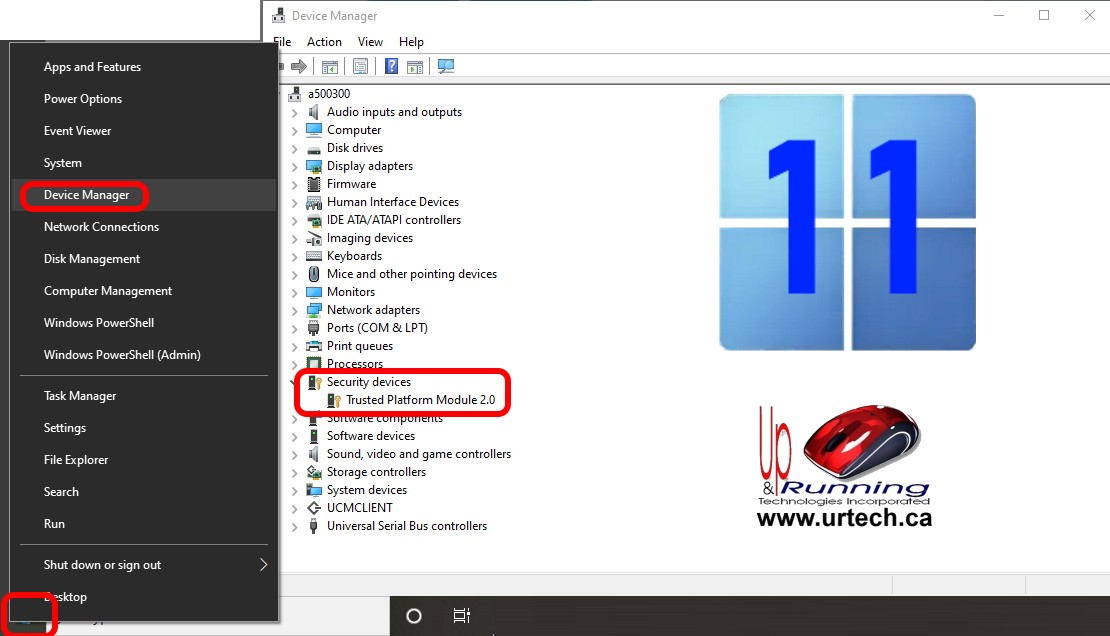
Task: Collapse the Security devices category
Action: [293, 381]
